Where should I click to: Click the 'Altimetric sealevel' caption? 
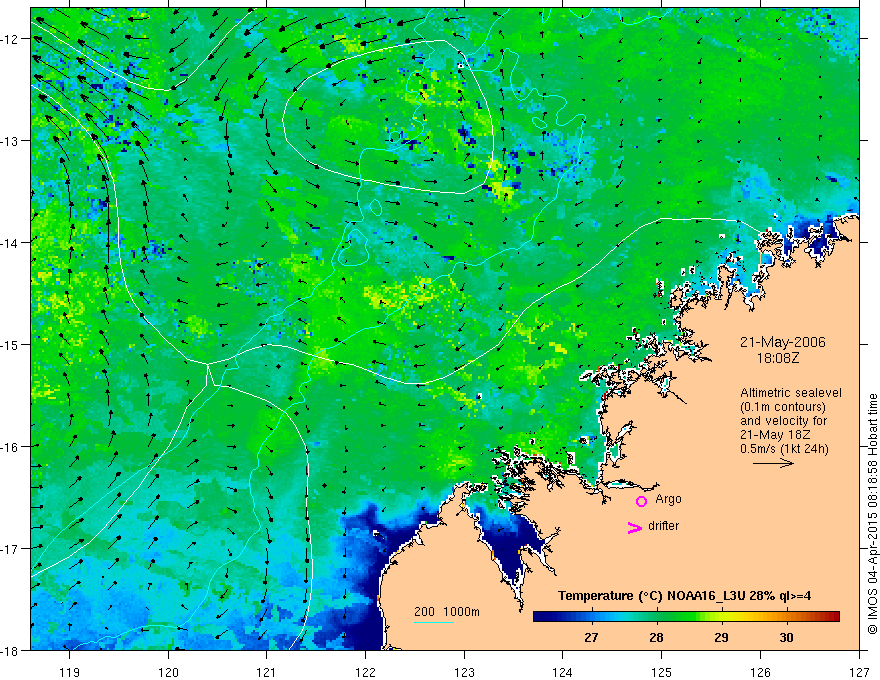[791, 393]
